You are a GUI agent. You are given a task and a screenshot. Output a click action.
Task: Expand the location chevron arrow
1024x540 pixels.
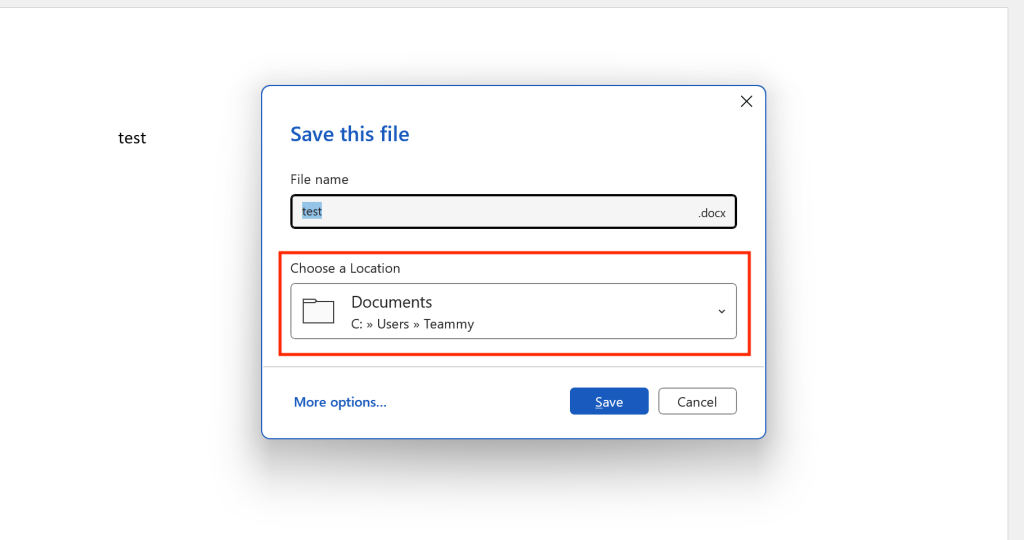721,311
